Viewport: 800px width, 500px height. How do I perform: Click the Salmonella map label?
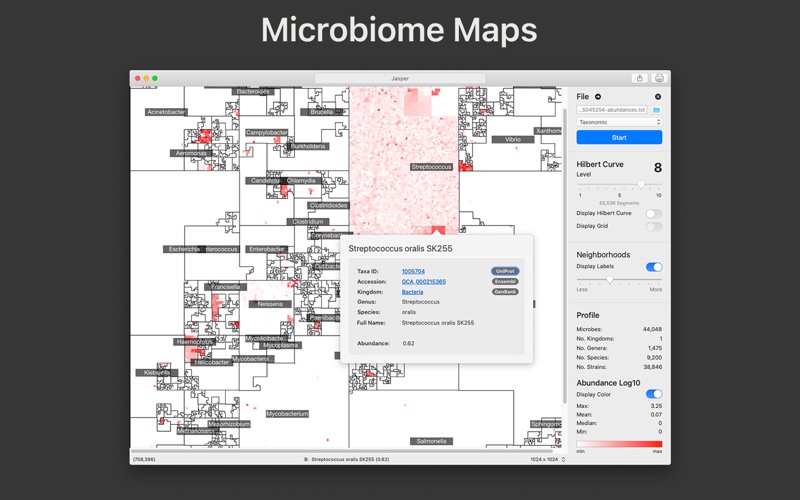432,441
